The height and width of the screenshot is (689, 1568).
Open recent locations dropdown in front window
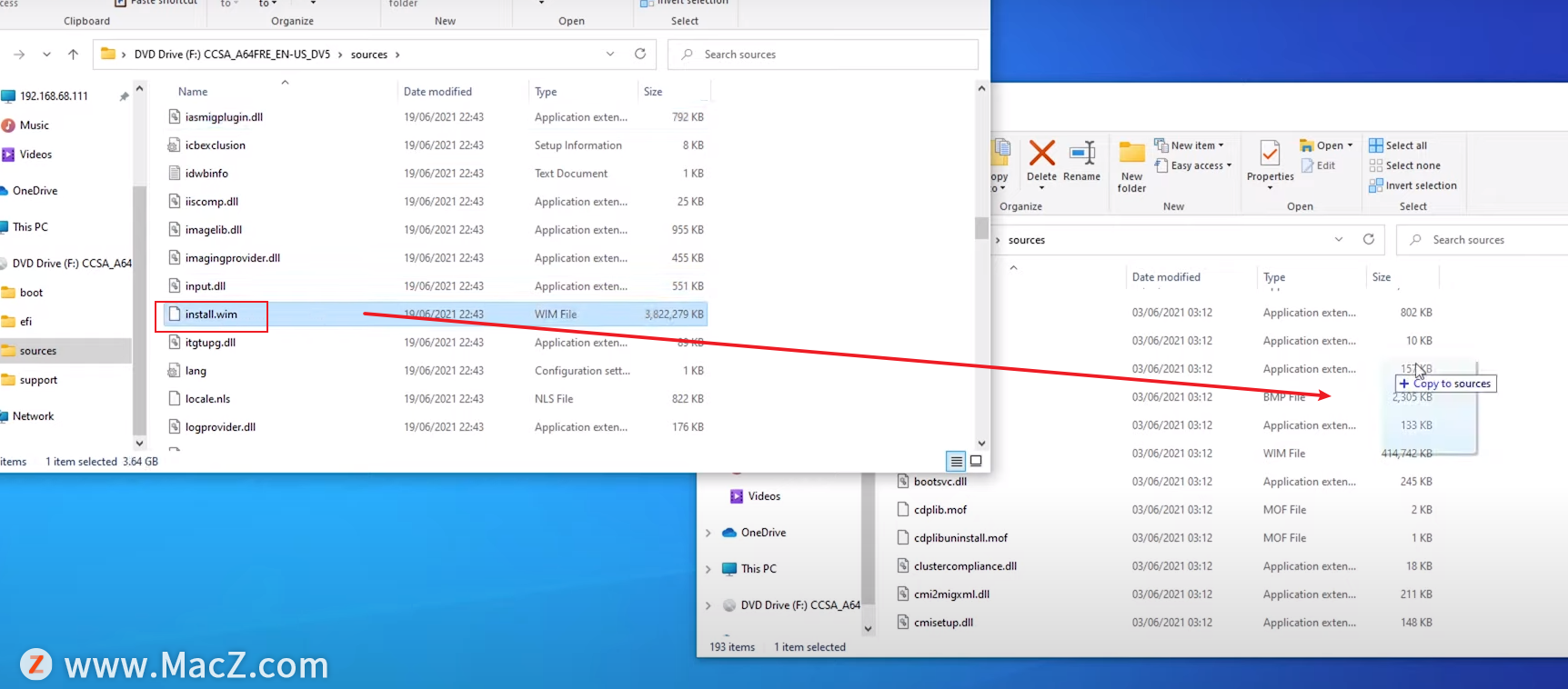tap(46, 55)
